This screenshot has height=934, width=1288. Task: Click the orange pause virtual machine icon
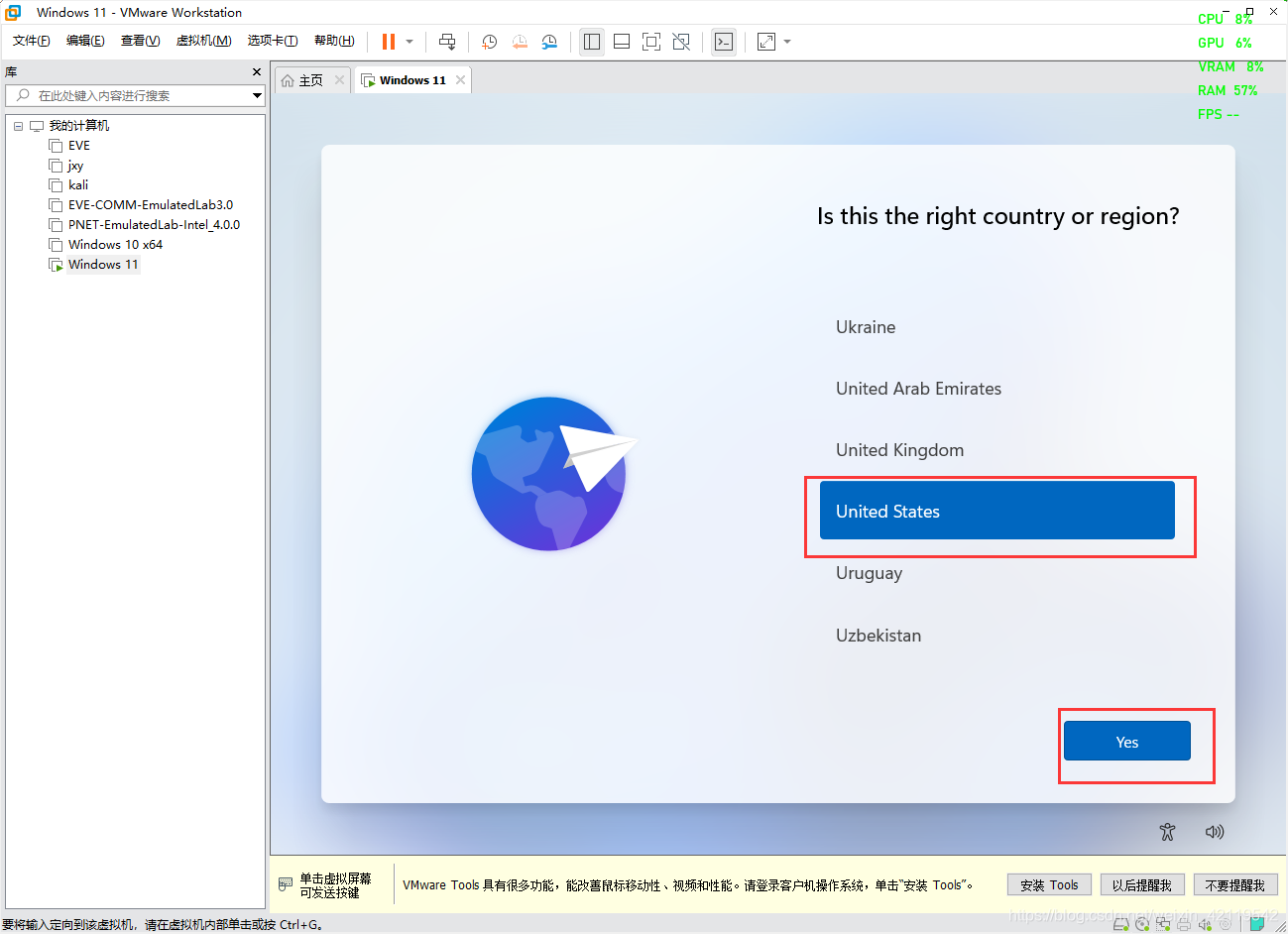[x=388, y=42]
